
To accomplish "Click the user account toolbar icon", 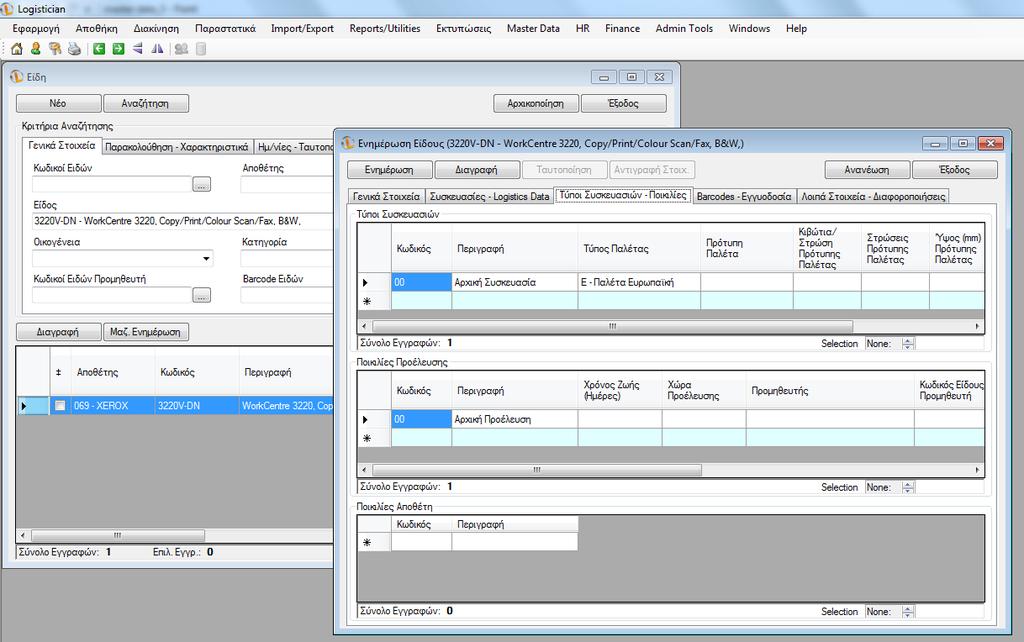I will 35,49.
